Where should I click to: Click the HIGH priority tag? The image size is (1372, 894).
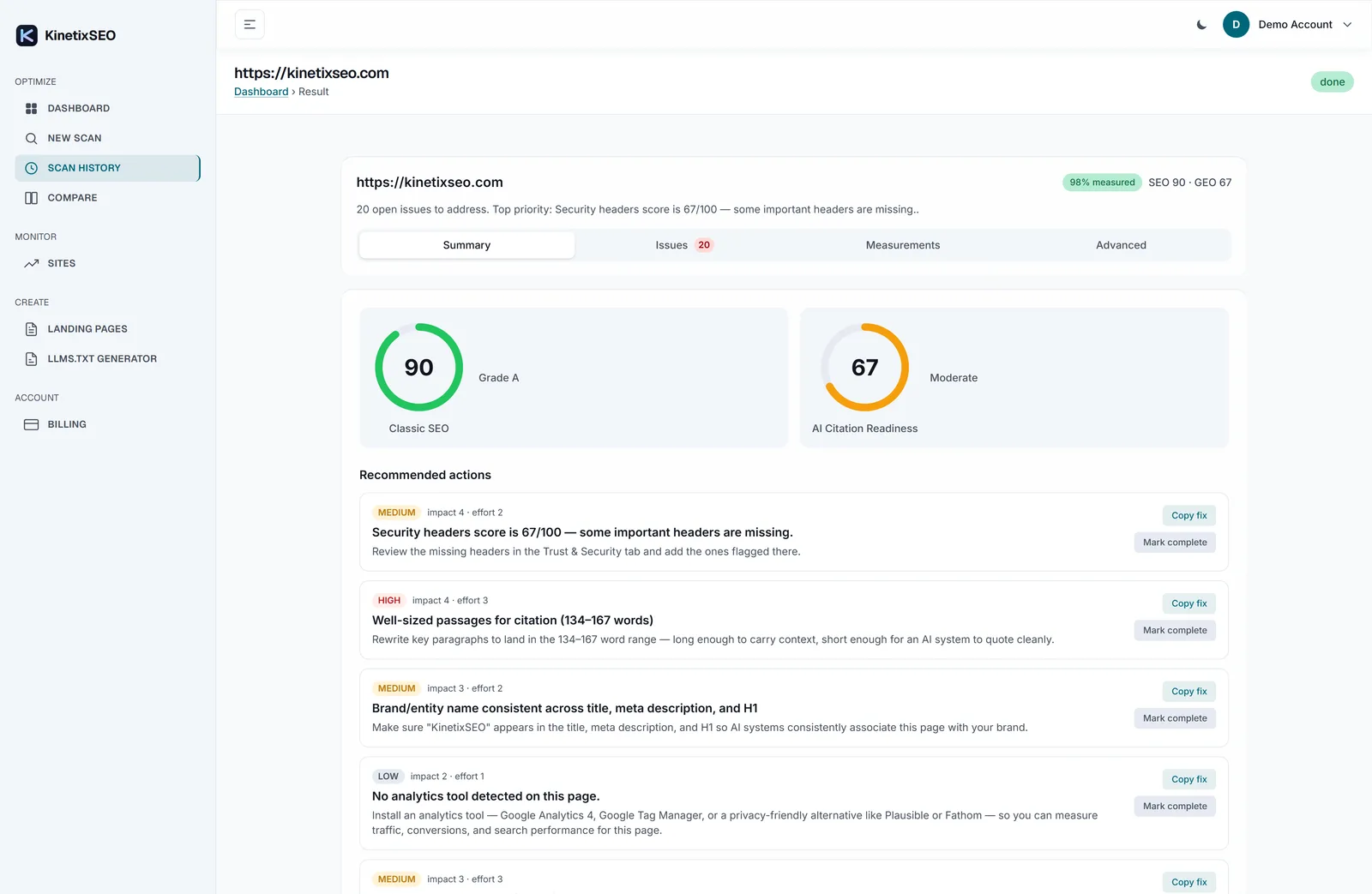point(389,601)
